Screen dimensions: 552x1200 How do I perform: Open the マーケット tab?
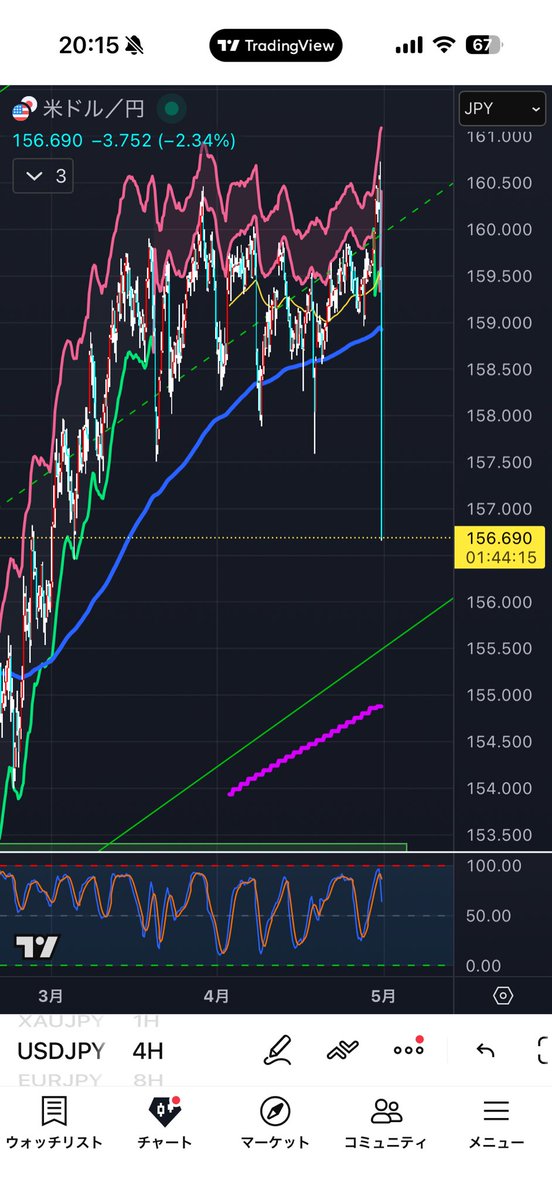275,1122
